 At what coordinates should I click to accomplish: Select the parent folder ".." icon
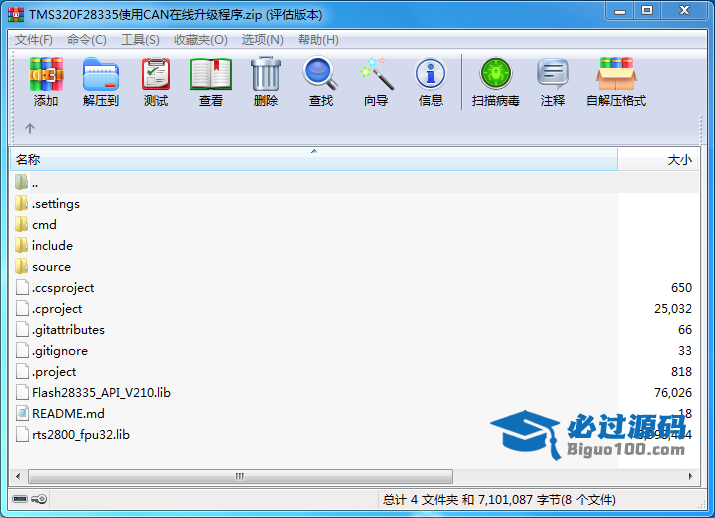point(21,182)
